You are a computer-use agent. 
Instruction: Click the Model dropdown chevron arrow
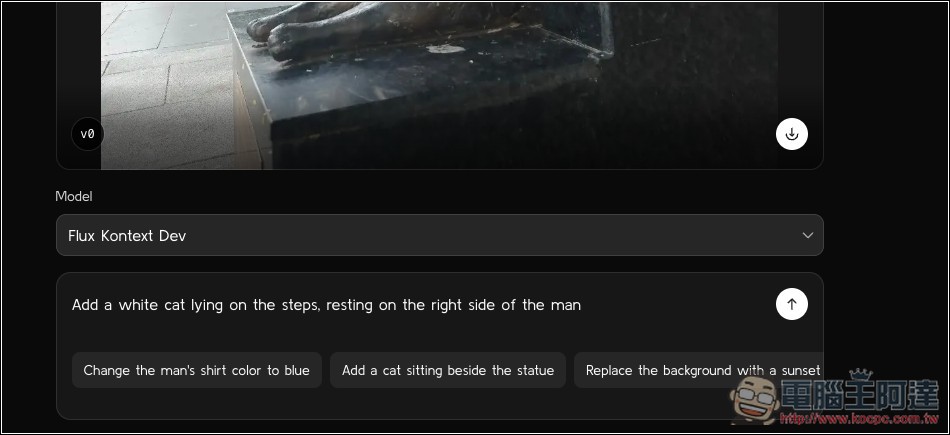[808, 235]
